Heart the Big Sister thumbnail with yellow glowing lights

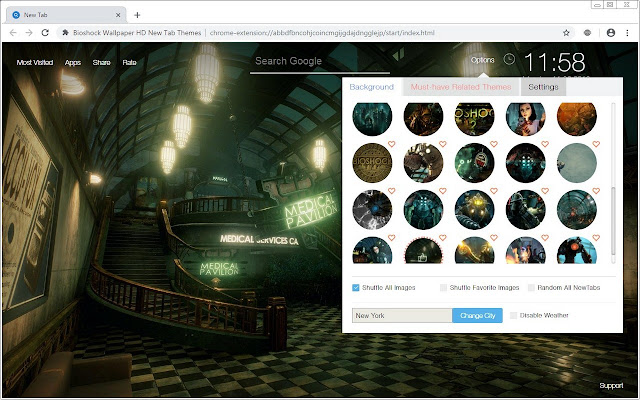point(493,191)
